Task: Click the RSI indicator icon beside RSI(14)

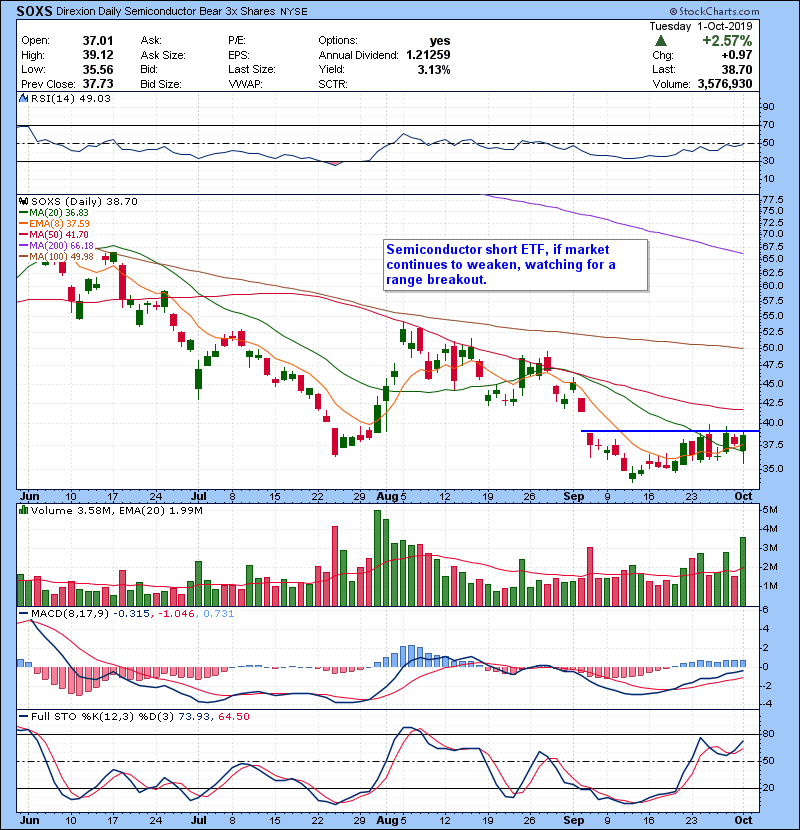Action: click(23, 98)
